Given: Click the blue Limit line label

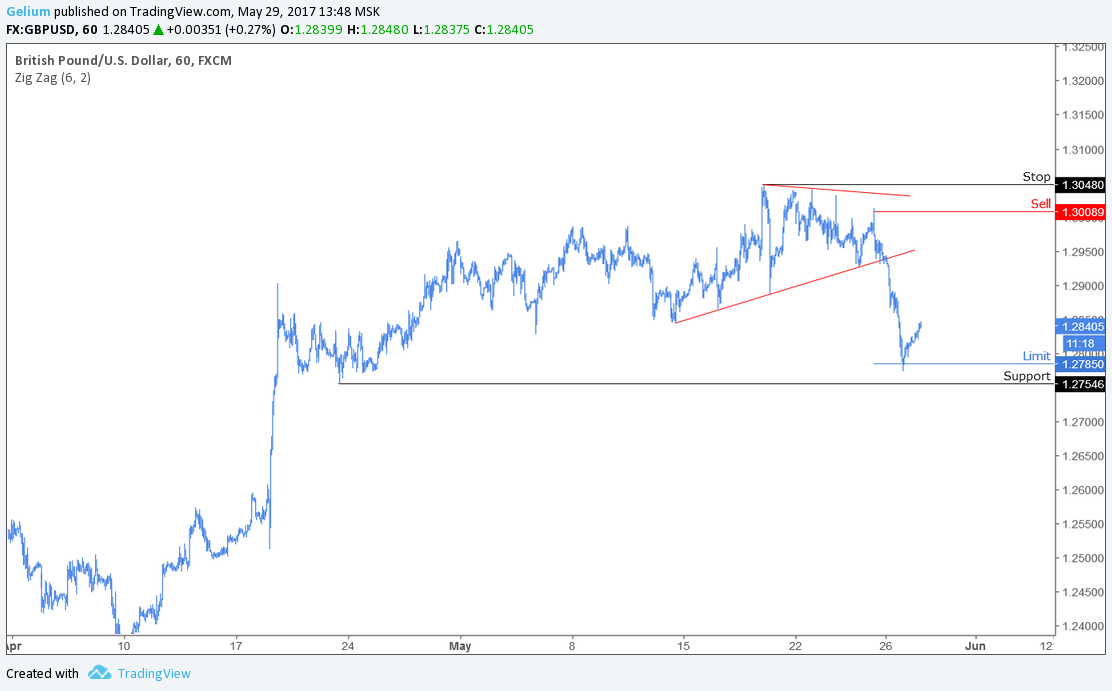Looking at the screenshot, I should pyautogui.click(x=1036, y=356).
